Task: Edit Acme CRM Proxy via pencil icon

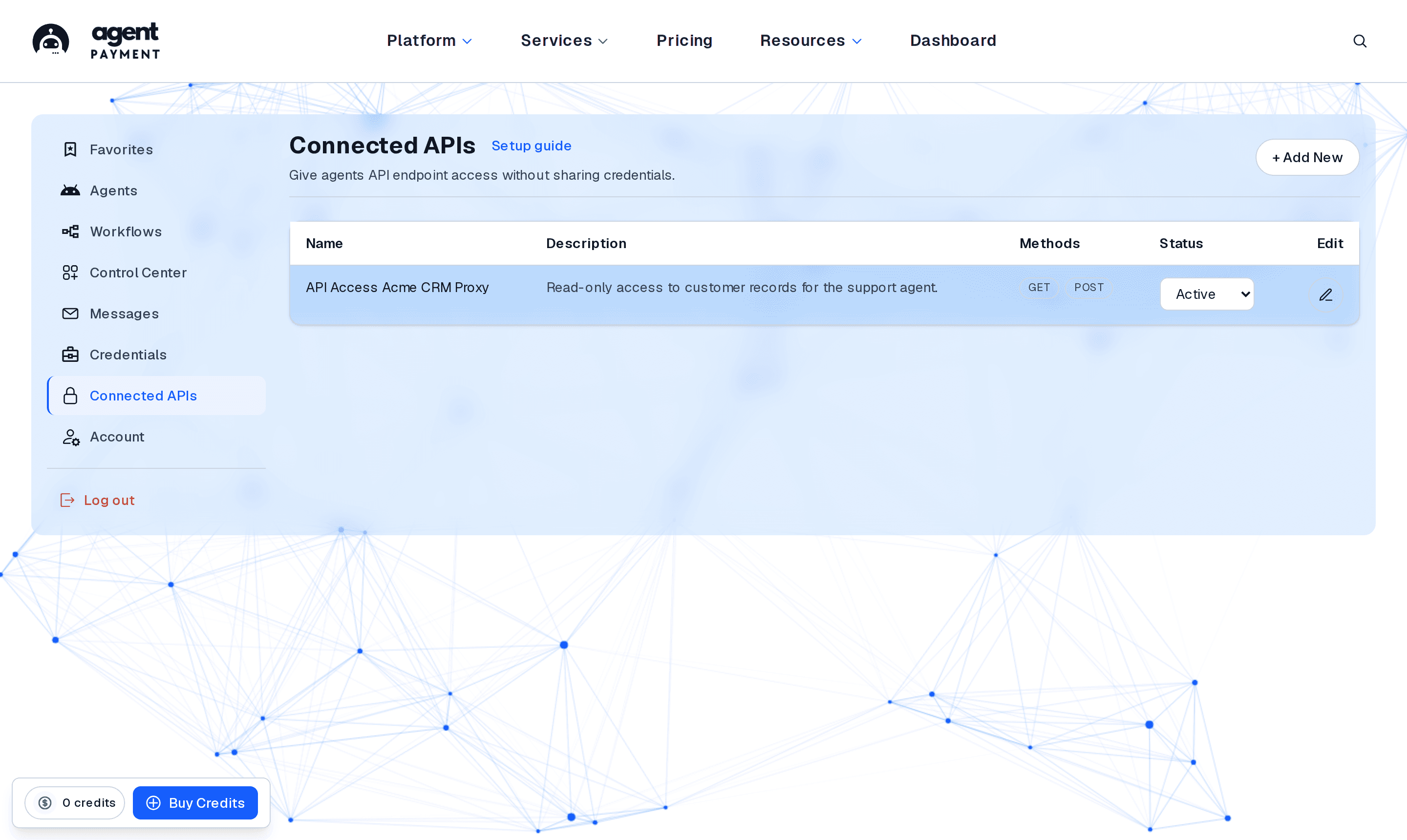Action: [1325, 294]
